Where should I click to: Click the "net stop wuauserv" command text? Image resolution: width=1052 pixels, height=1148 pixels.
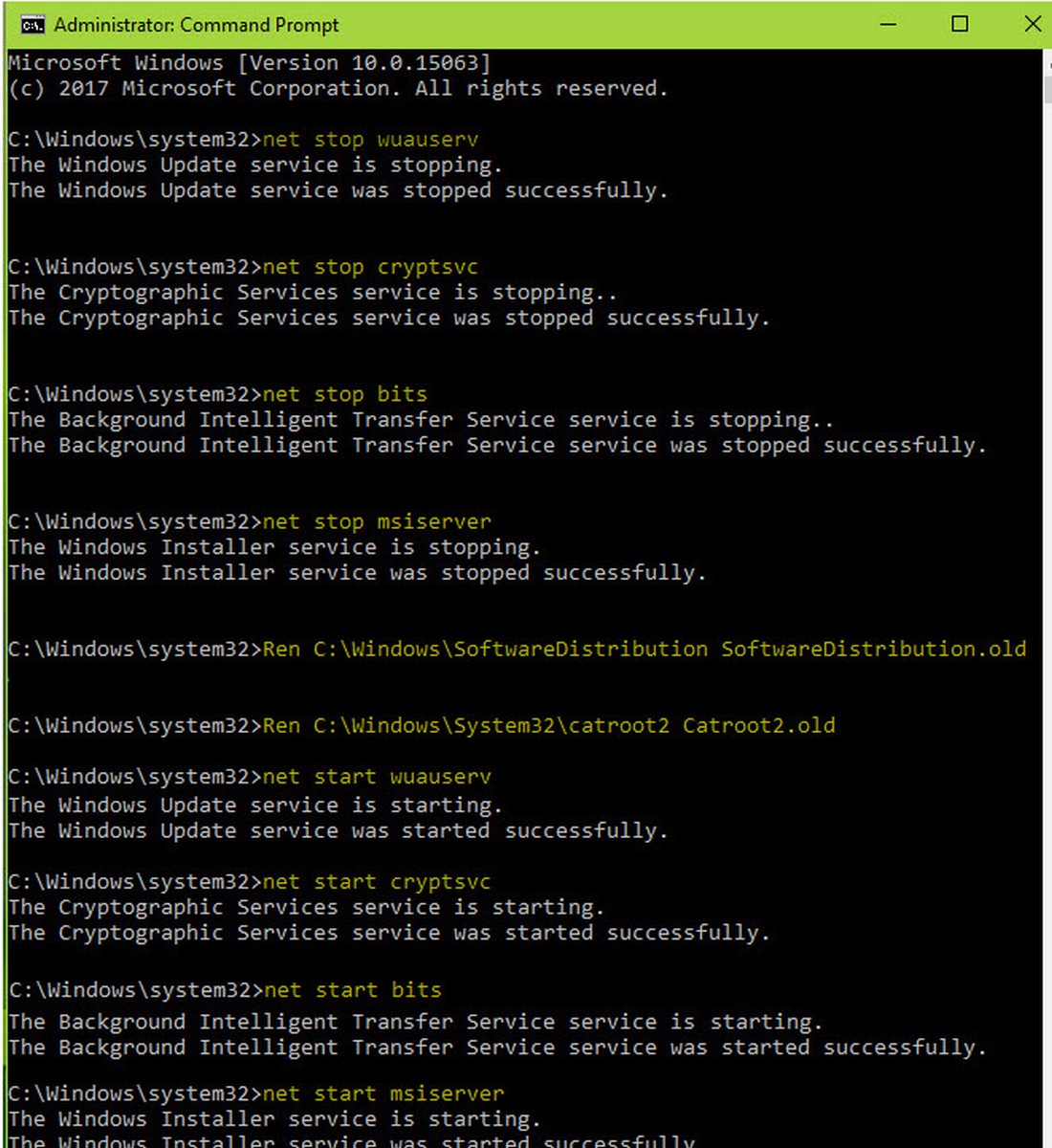370,140
